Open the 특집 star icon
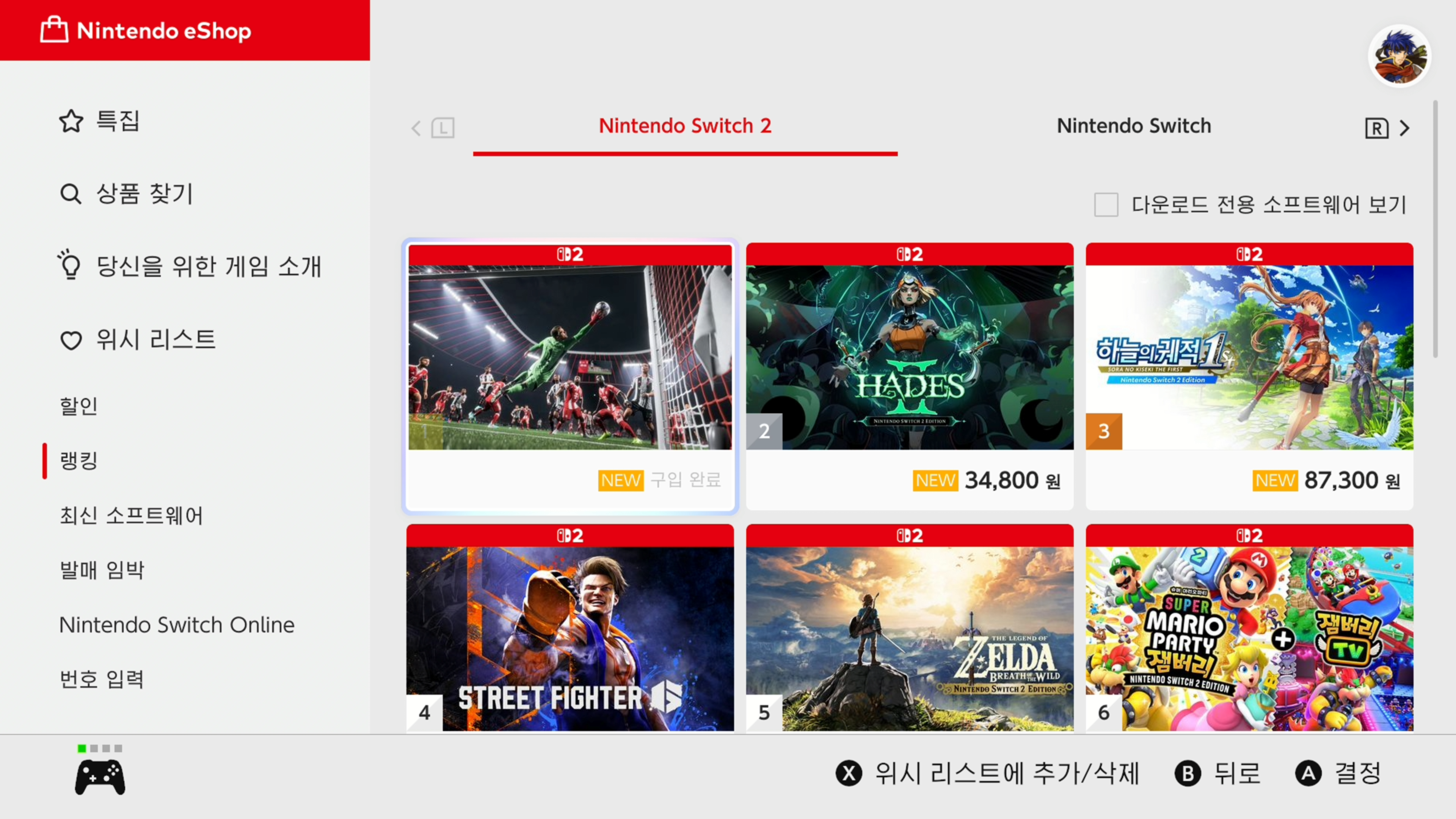Screen dimensions: 1456x819 71,121
